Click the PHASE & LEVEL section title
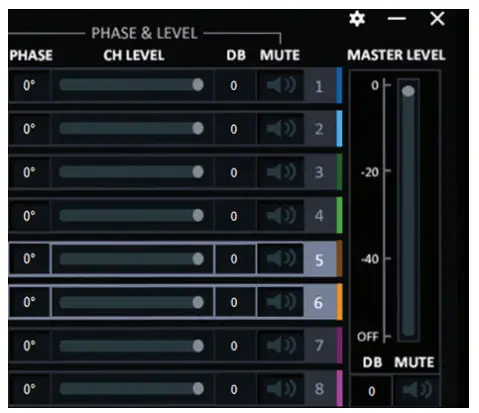The width and height of the screenshot is (479, 413). tap(144, 33)
